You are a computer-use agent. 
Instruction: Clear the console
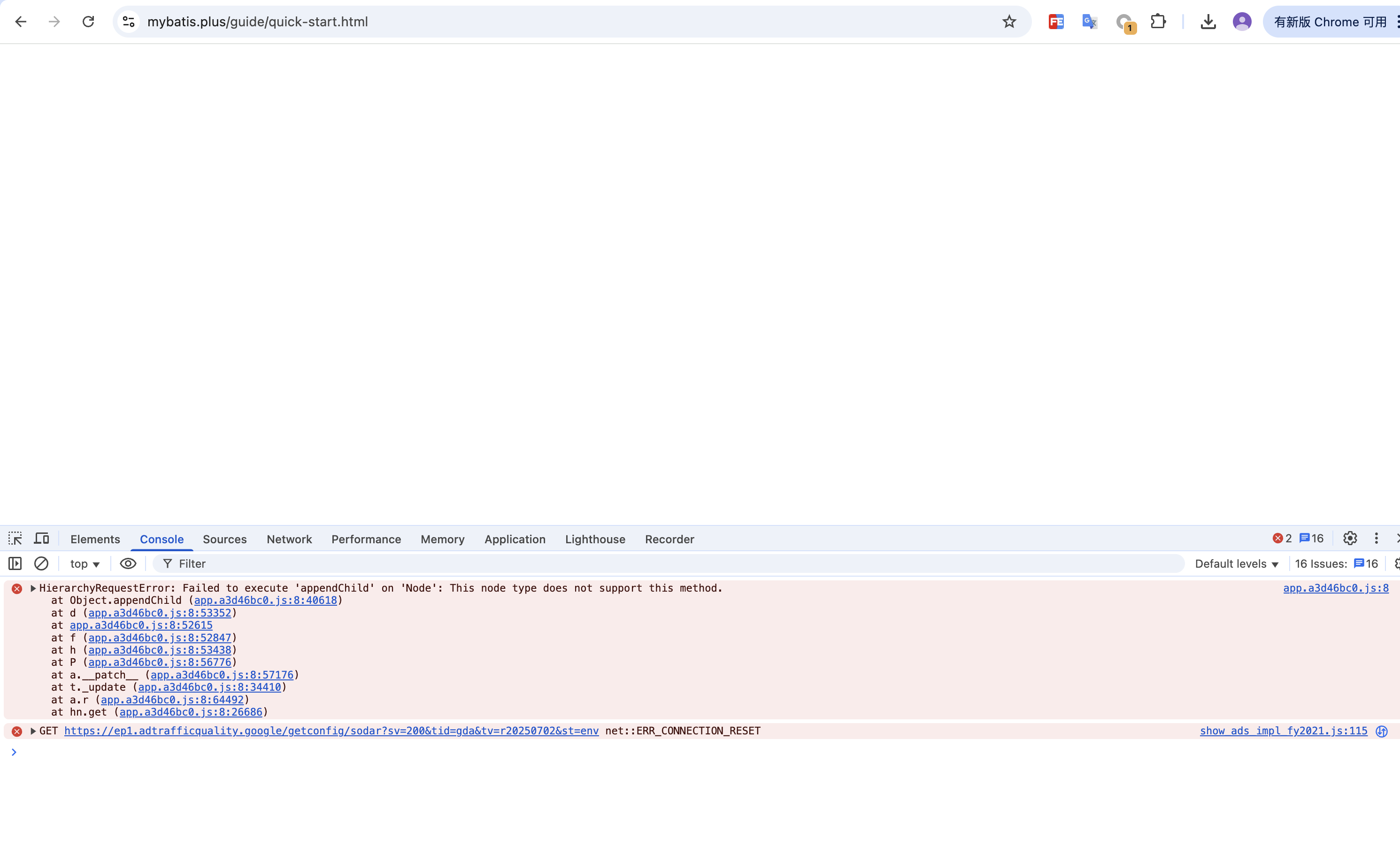coord(41,563)
